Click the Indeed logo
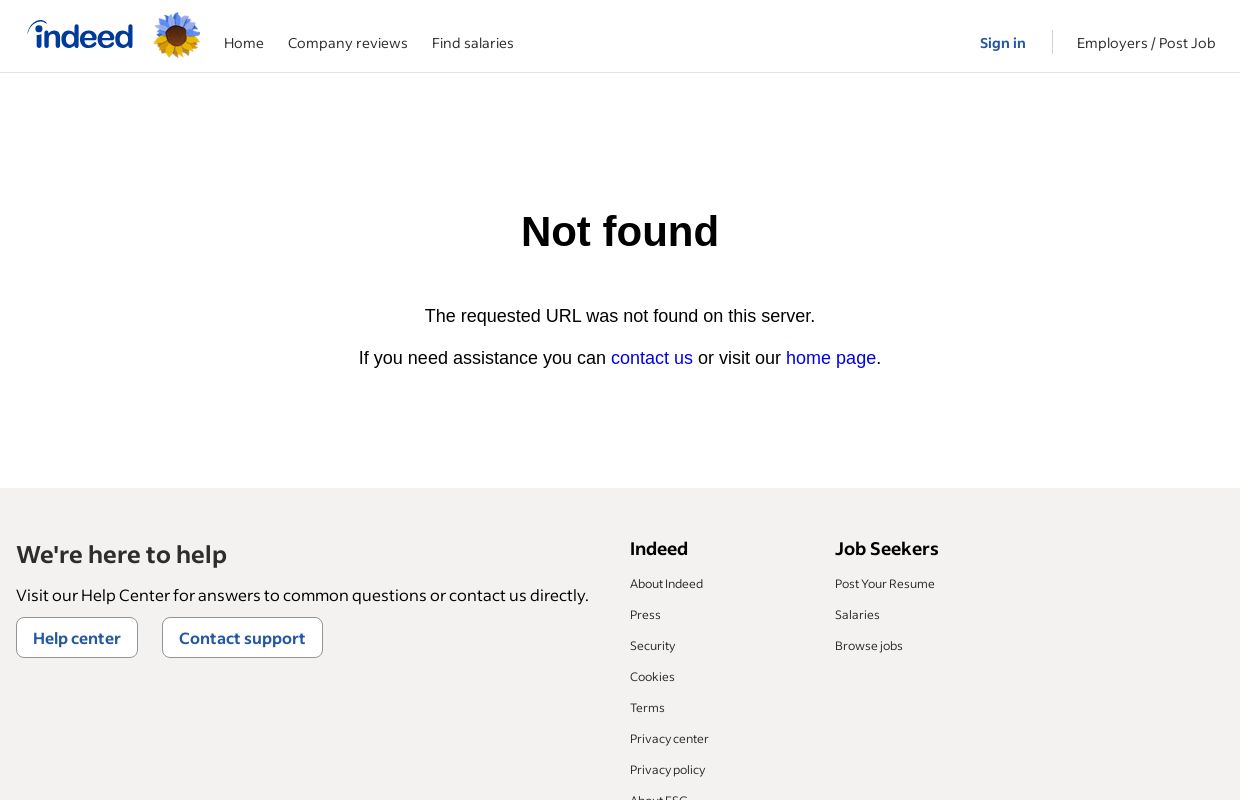This screenshot has height=800, width=1240. 80,35
